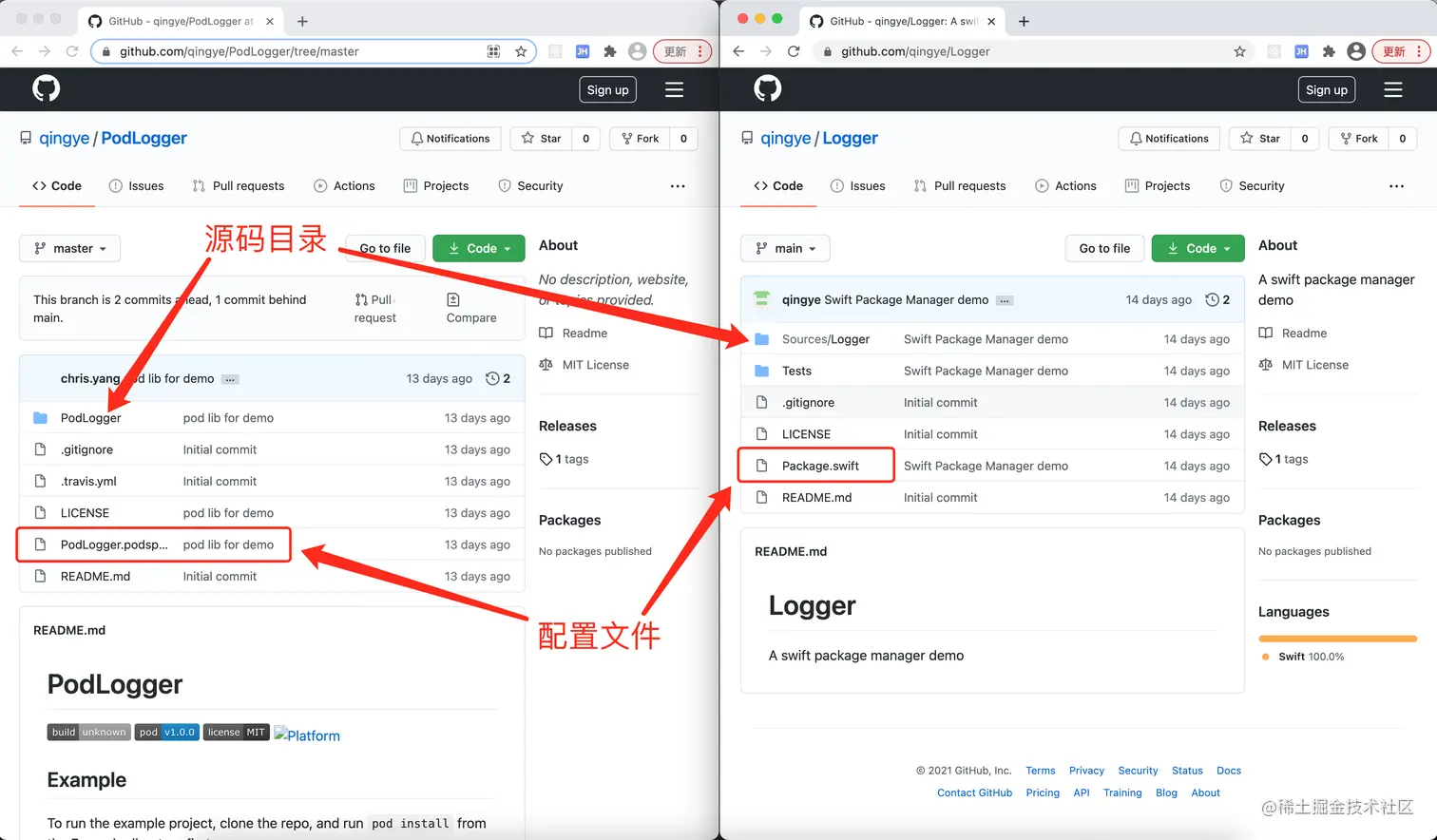Open Pull request link in PodLogger branch info
The width and height of the screenshot is (1437, 840).
[374, 309]
